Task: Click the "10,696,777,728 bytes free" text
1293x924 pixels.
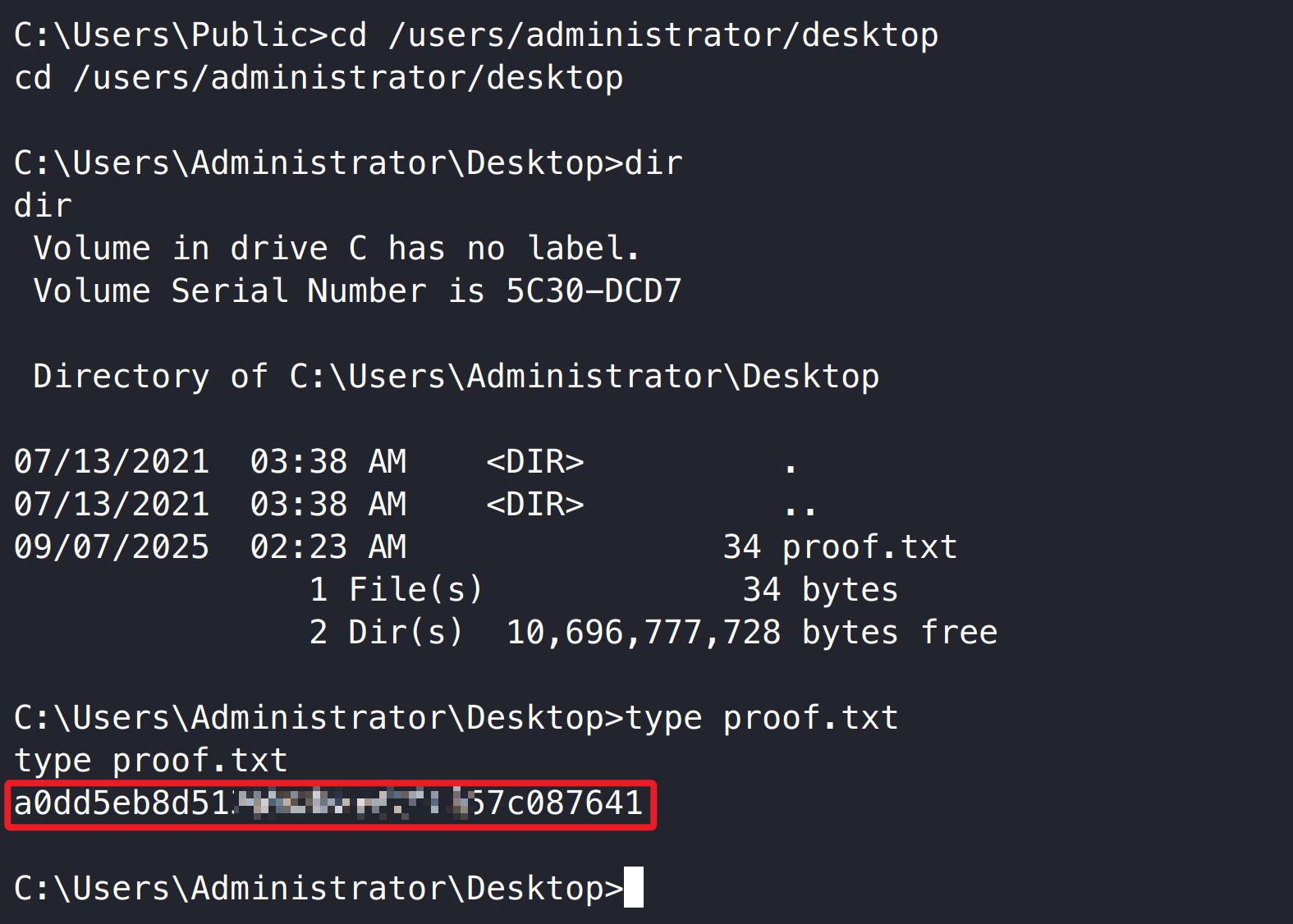Action: [x=751, y=633]
